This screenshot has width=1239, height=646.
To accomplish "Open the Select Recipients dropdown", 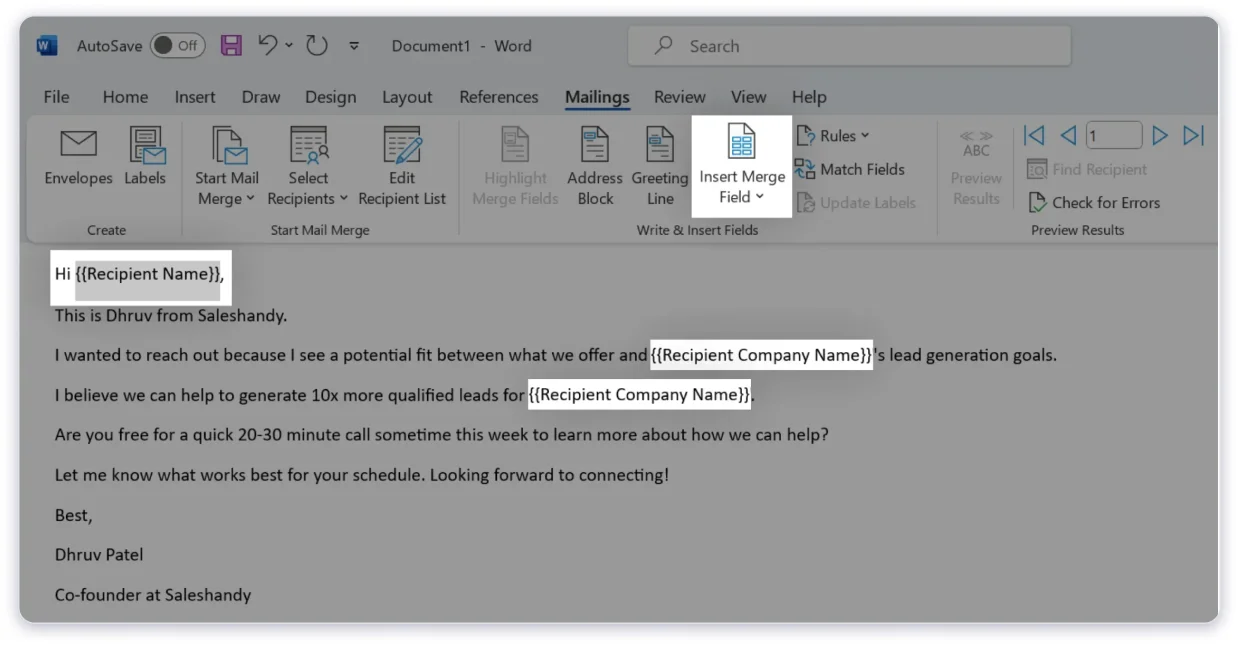I will (x=308, y=166).
